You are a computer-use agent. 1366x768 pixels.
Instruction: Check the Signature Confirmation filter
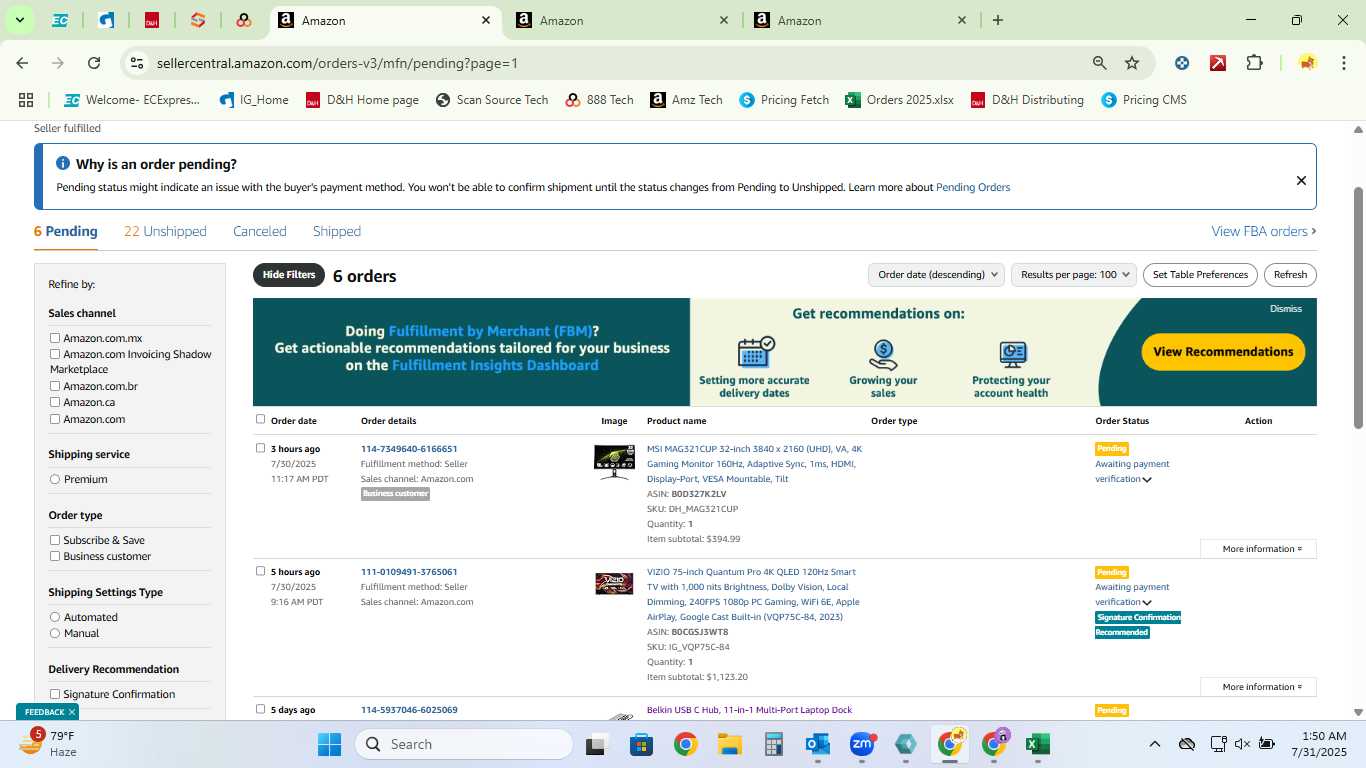(55, 694)
